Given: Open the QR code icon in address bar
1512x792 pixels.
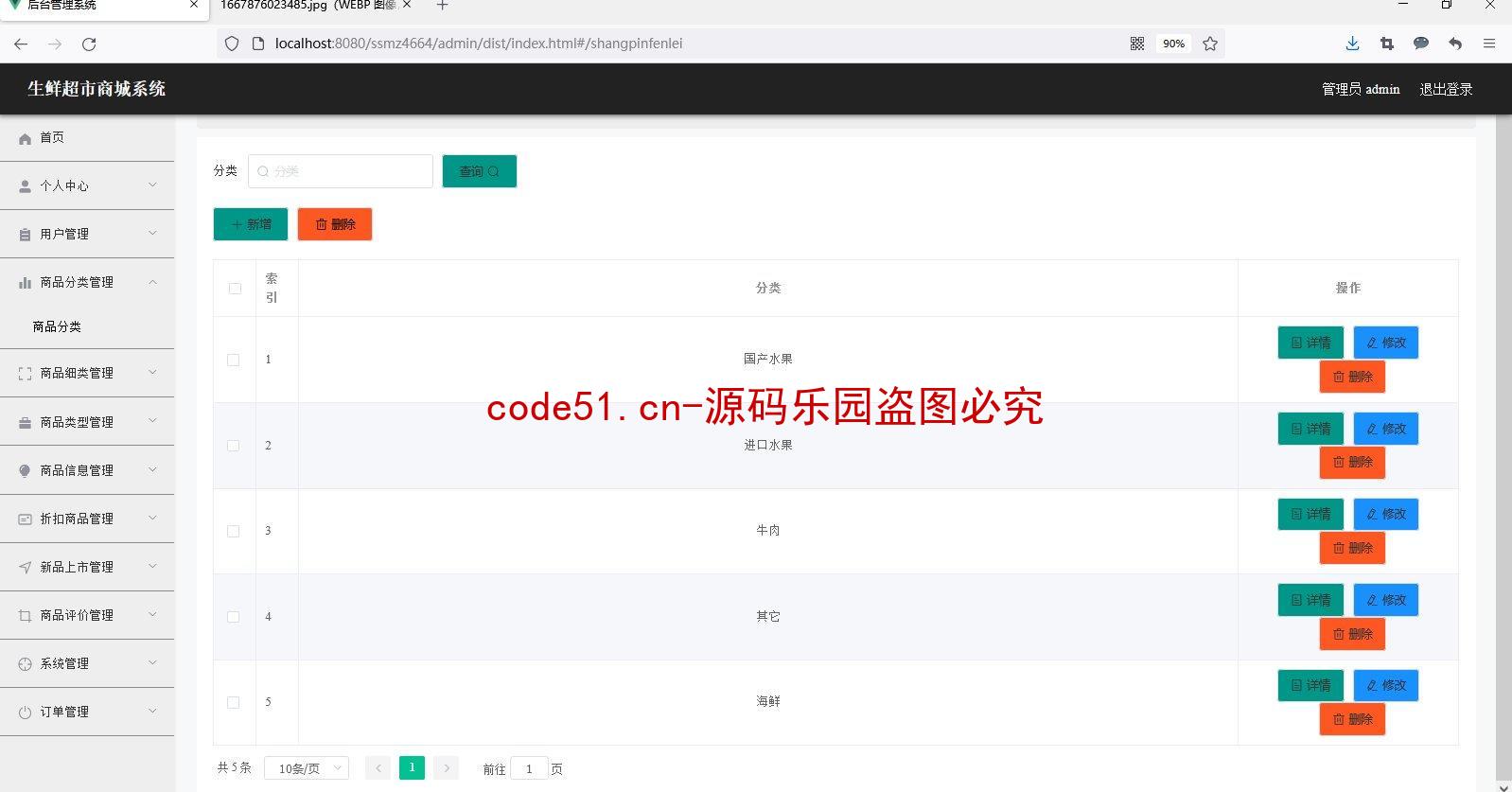Looking at the screenshot, I should pos(1137,44).
